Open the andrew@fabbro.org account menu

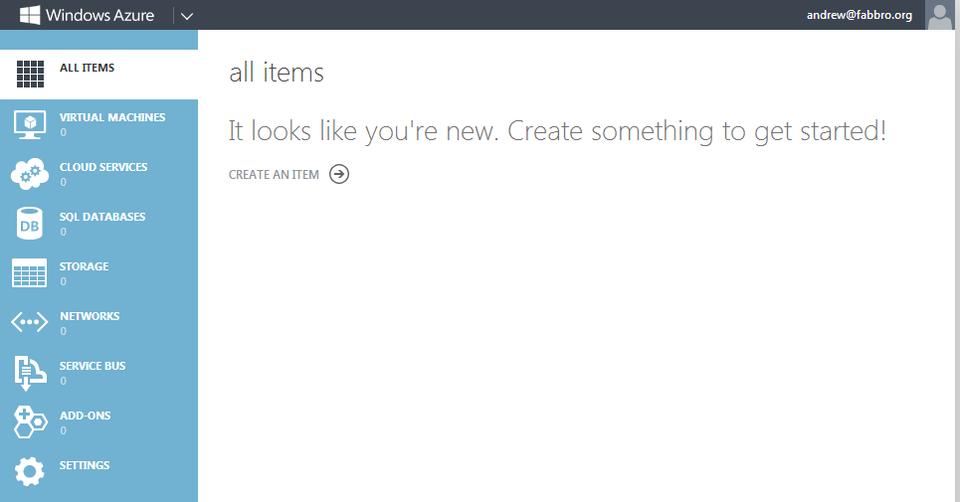(x=859, y=15)
